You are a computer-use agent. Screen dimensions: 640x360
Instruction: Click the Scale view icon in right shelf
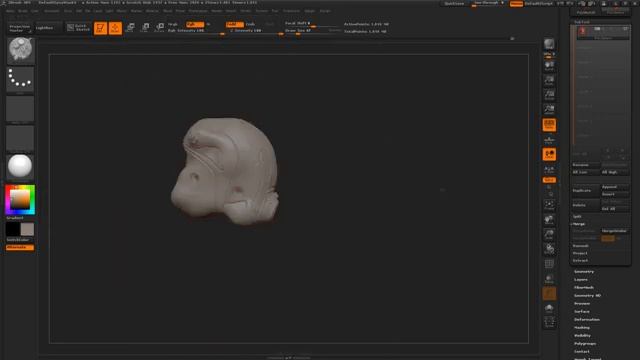[x=549, y=234]
